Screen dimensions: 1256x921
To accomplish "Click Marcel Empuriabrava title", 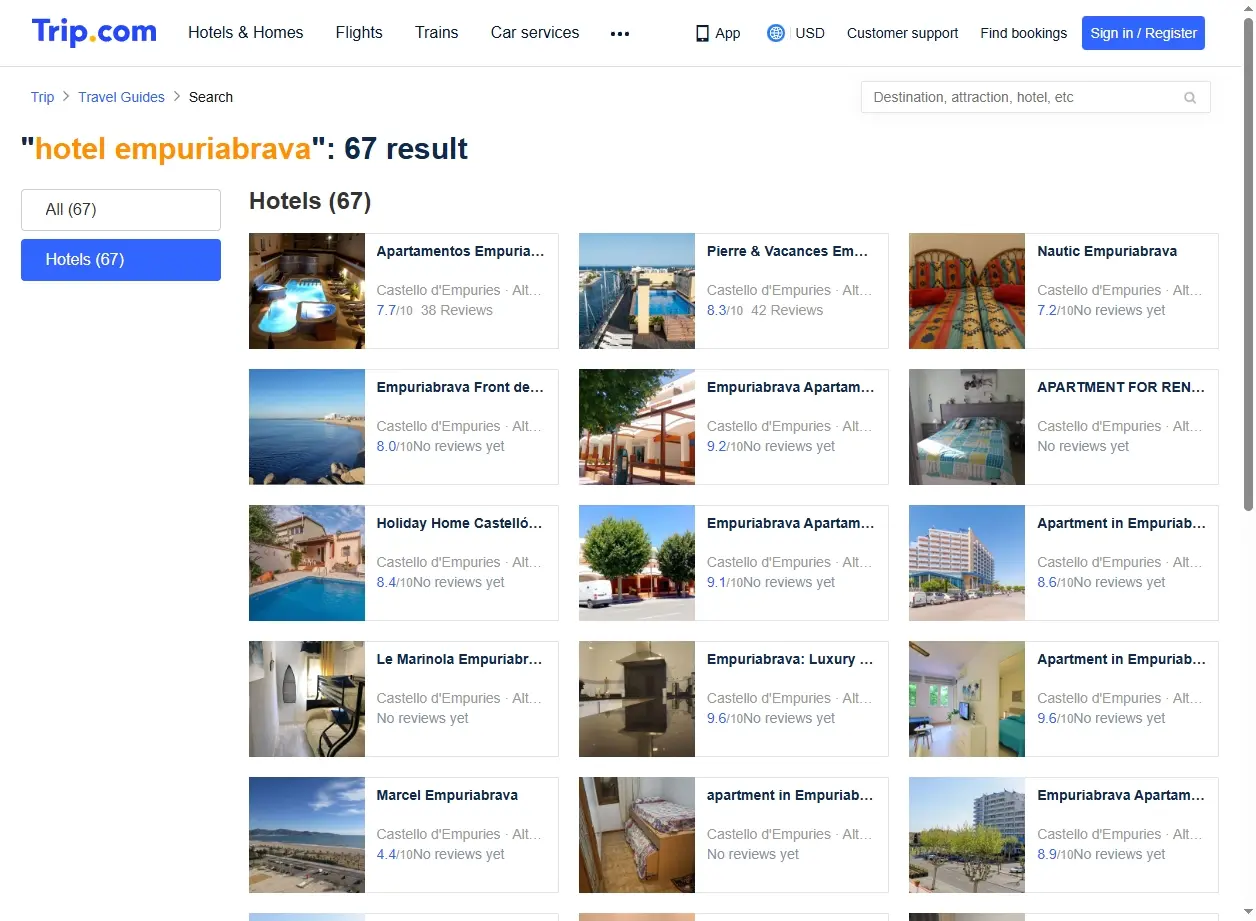I will (447, 795).
